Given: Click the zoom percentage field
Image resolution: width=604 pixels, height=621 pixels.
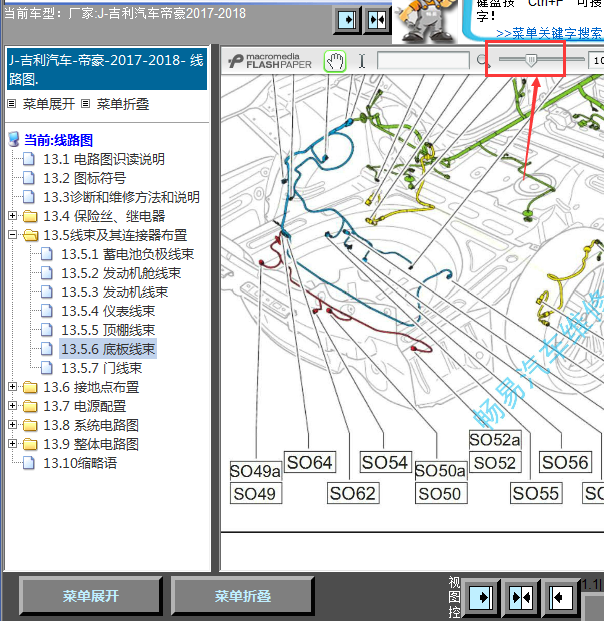Looking at the screenshot, I should tap(596, 61).
